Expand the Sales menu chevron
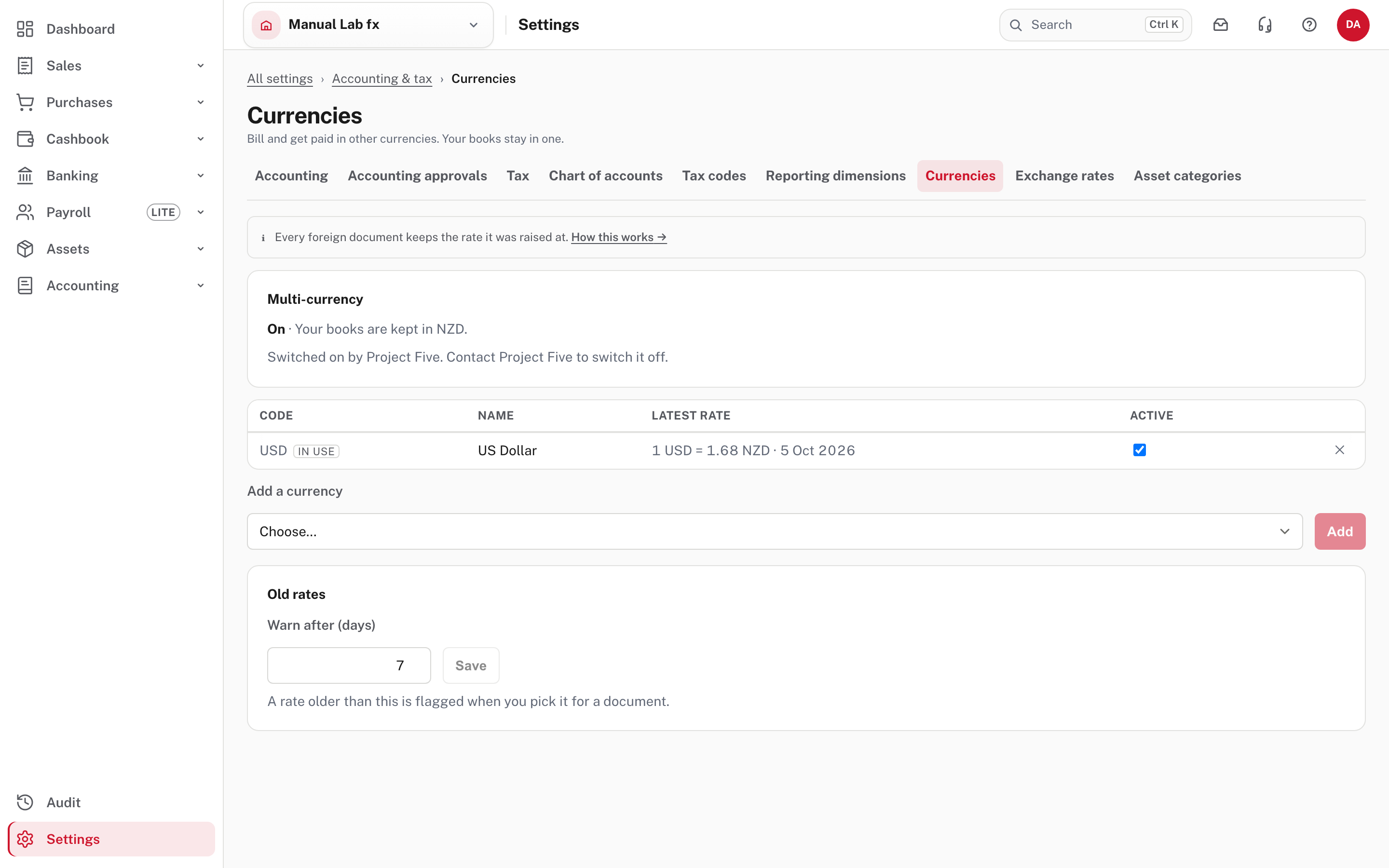Image resolution: width=1389 pixels, height=868 pixels. (200, 66)
